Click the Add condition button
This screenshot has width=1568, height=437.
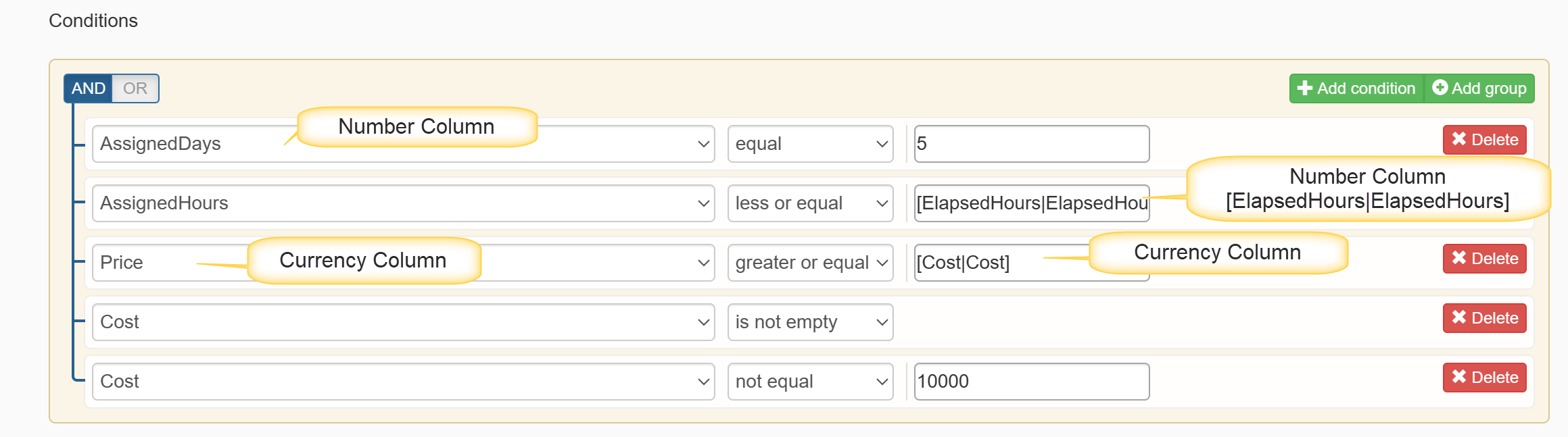(x=1356, y=88)
